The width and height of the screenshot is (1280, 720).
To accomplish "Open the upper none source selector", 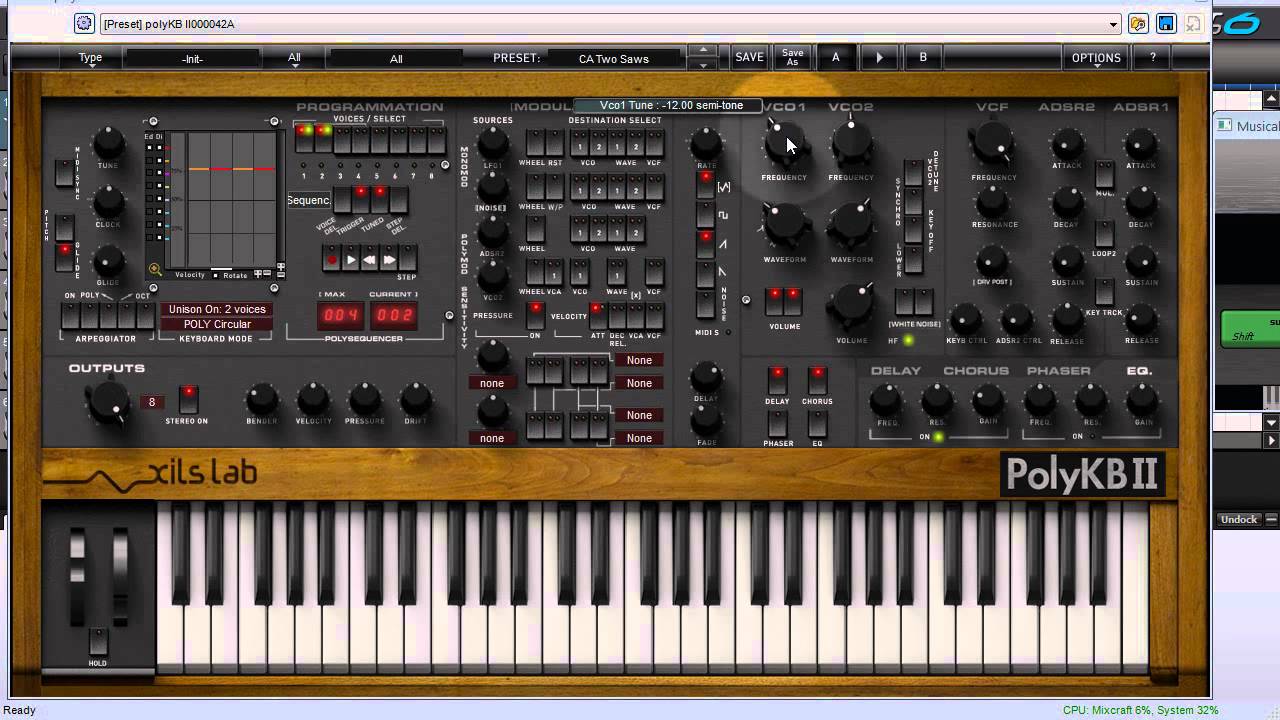I will [x=492, y=383].
